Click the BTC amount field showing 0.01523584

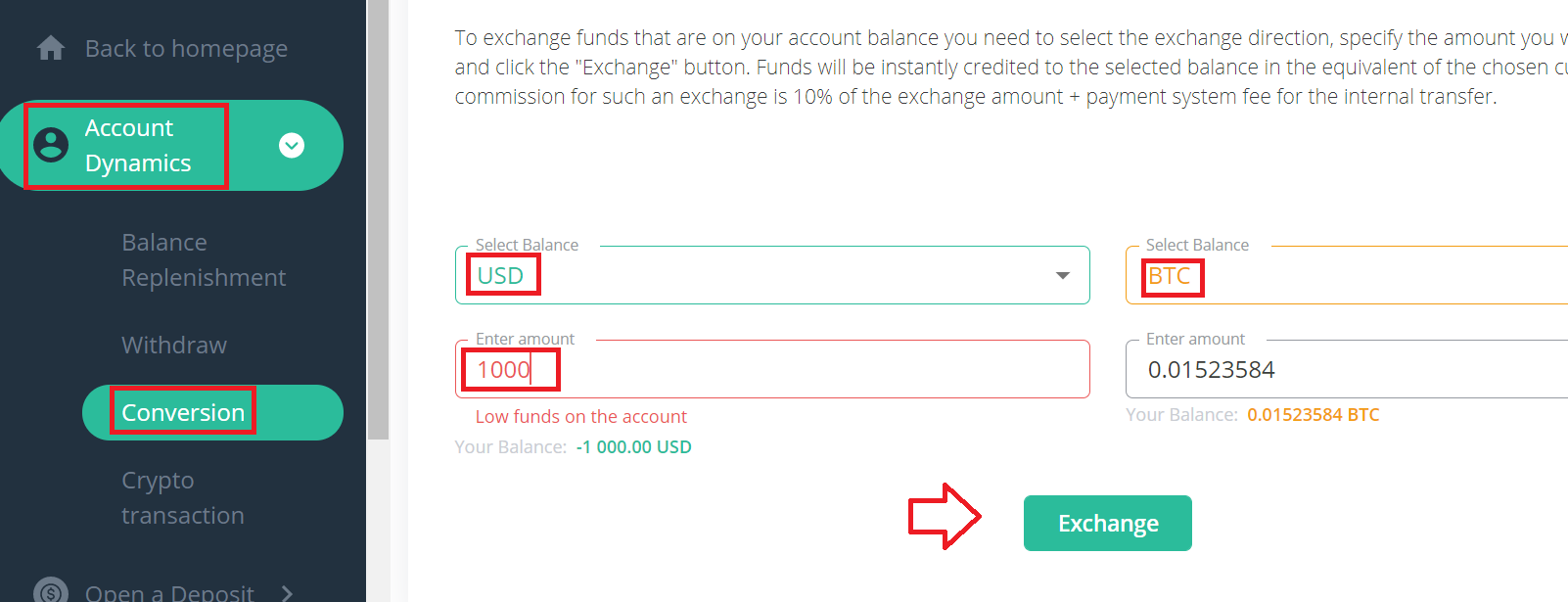coord(1347,369)
